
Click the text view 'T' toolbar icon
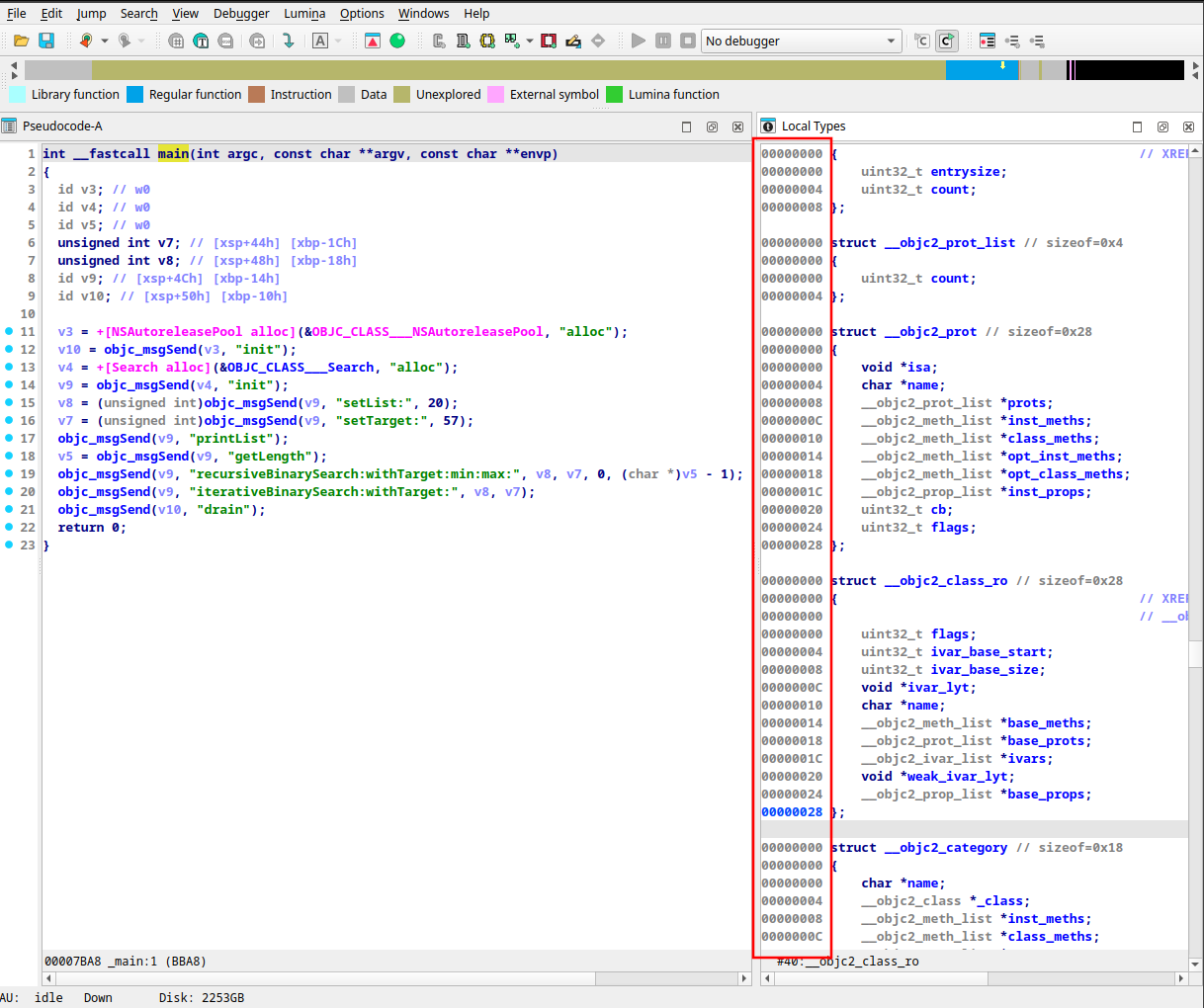(x=201, y=41)
